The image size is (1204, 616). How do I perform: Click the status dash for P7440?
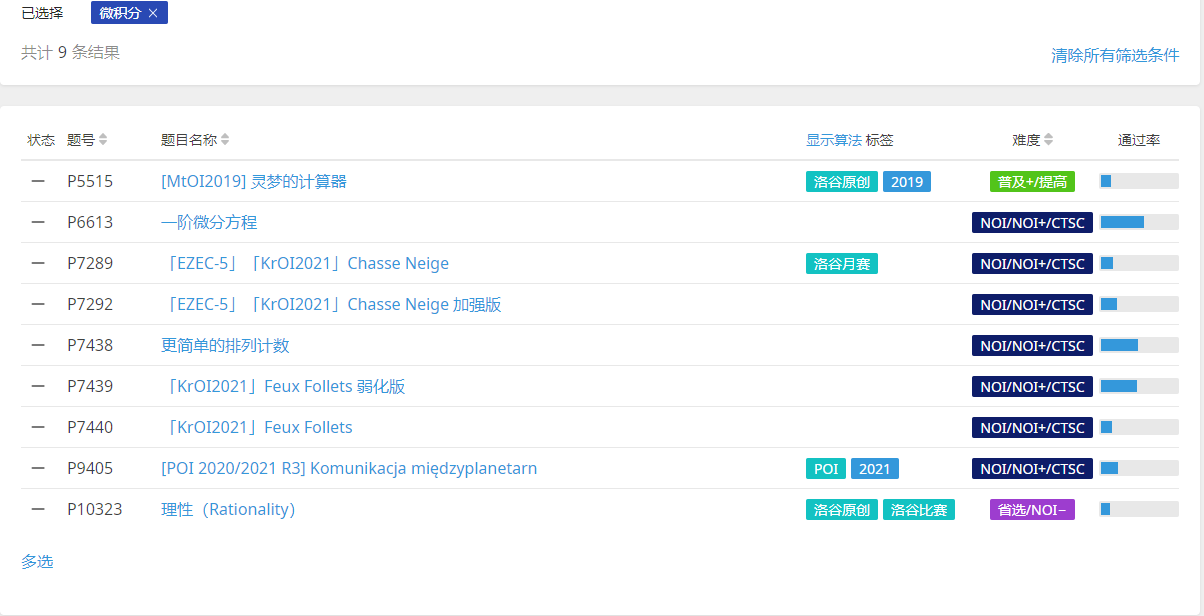38,427
